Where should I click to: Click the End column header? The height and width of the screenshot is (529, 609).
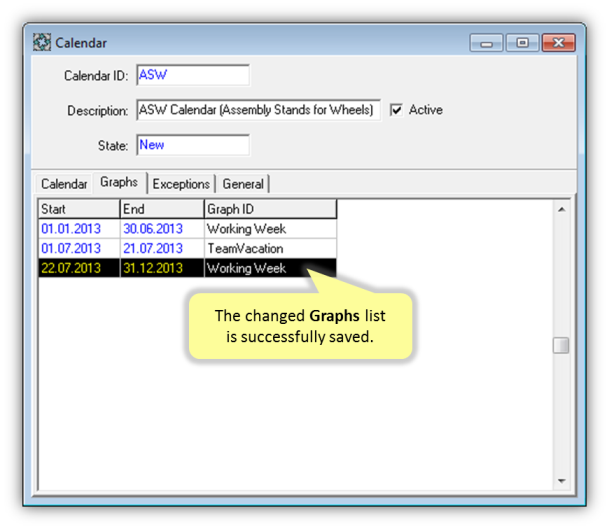point(162,209)
